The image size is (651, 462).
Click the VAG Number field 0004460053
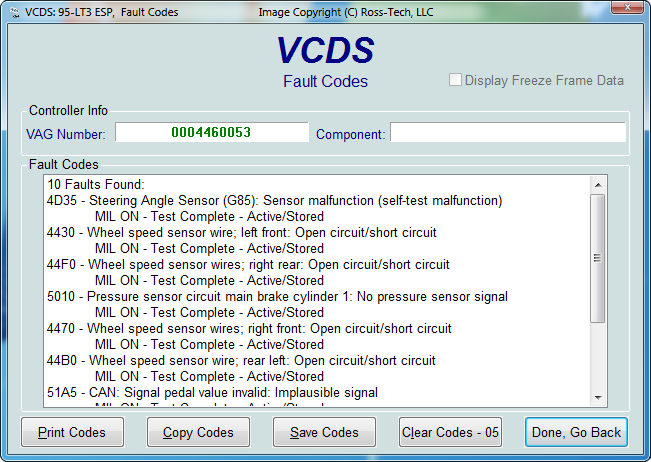coord(212,132)
